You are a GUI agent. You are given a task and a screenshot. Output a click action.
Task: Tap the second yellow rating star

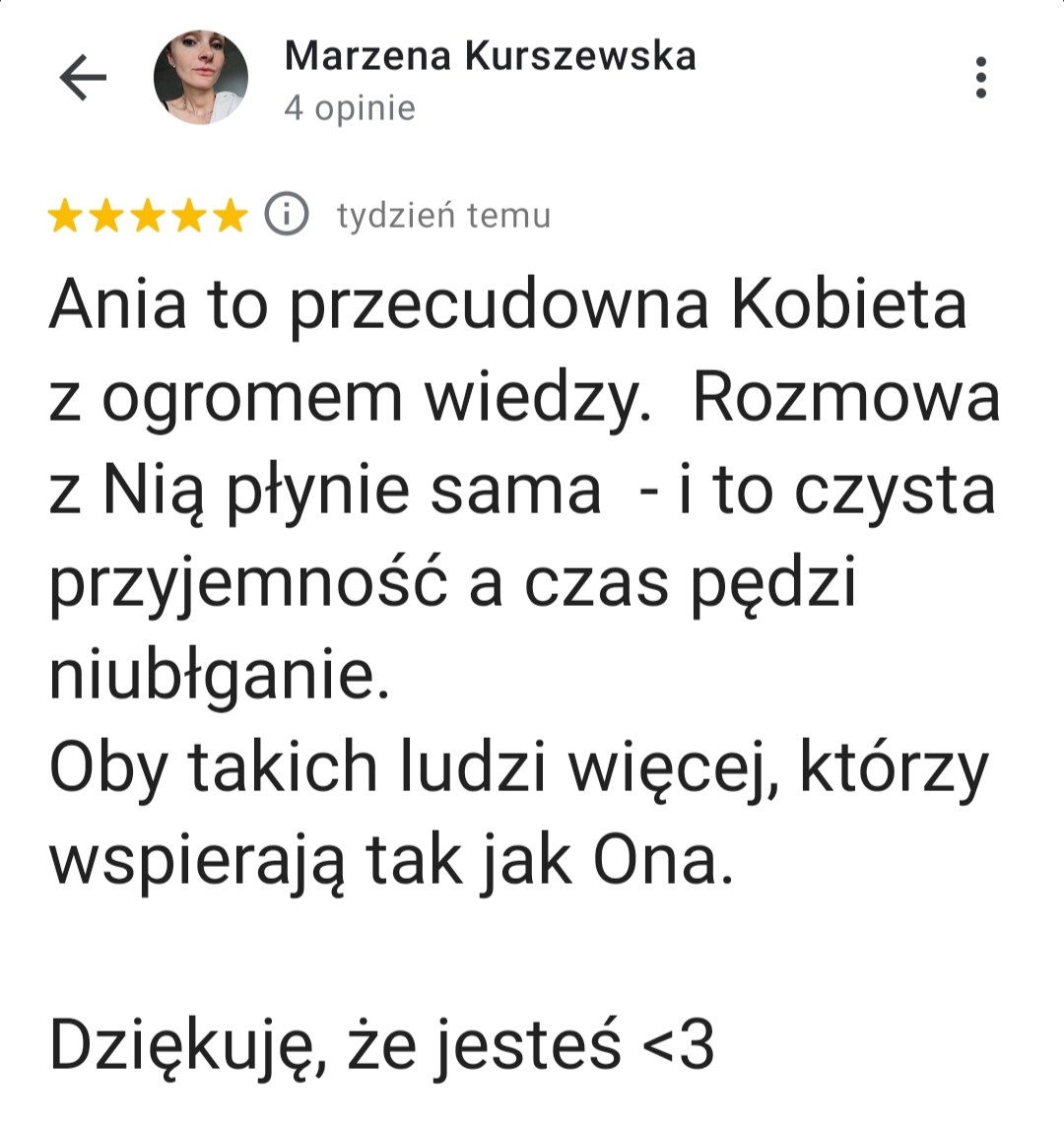(x=106, y=215)
